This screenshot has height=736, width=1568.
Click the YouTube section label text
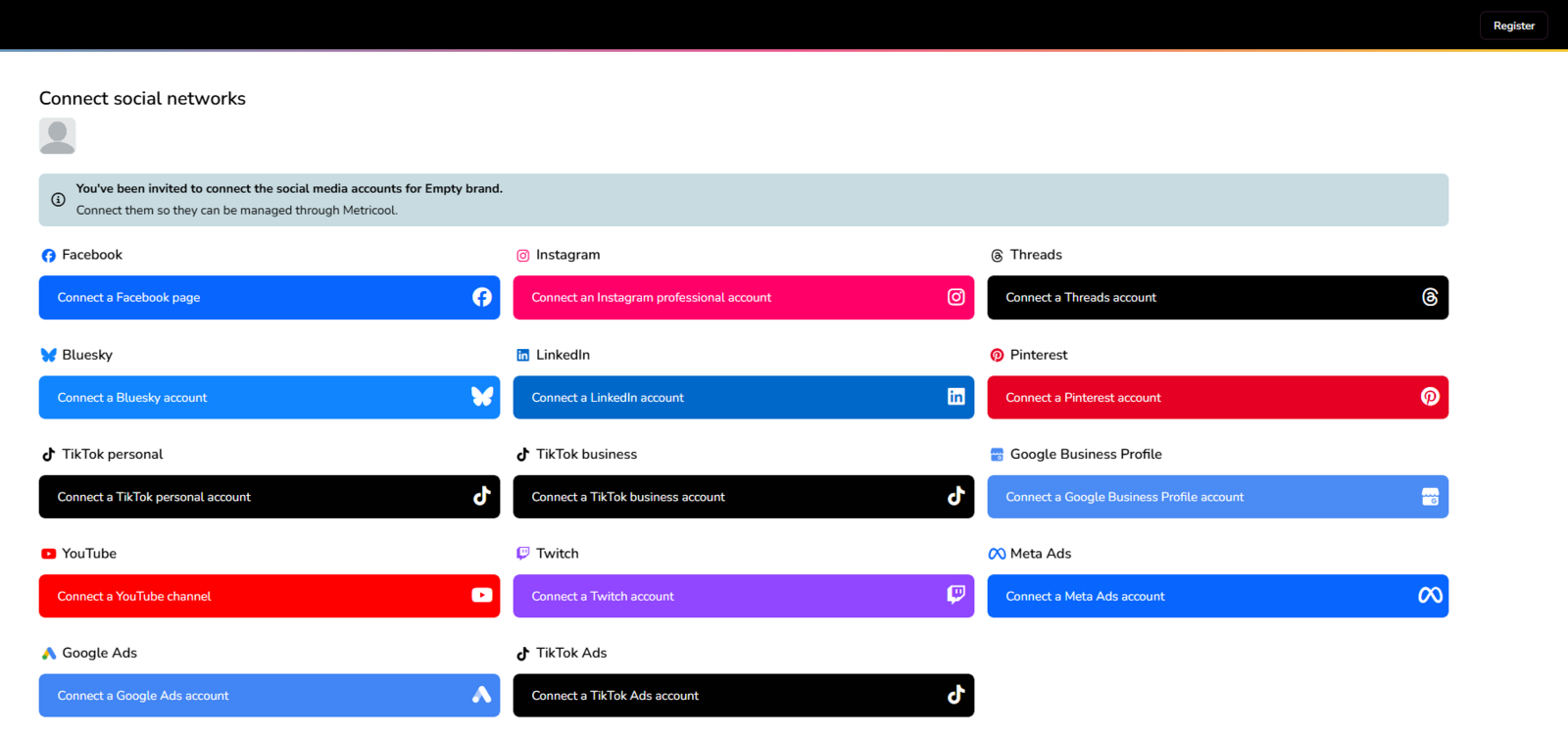click(89, 553)
